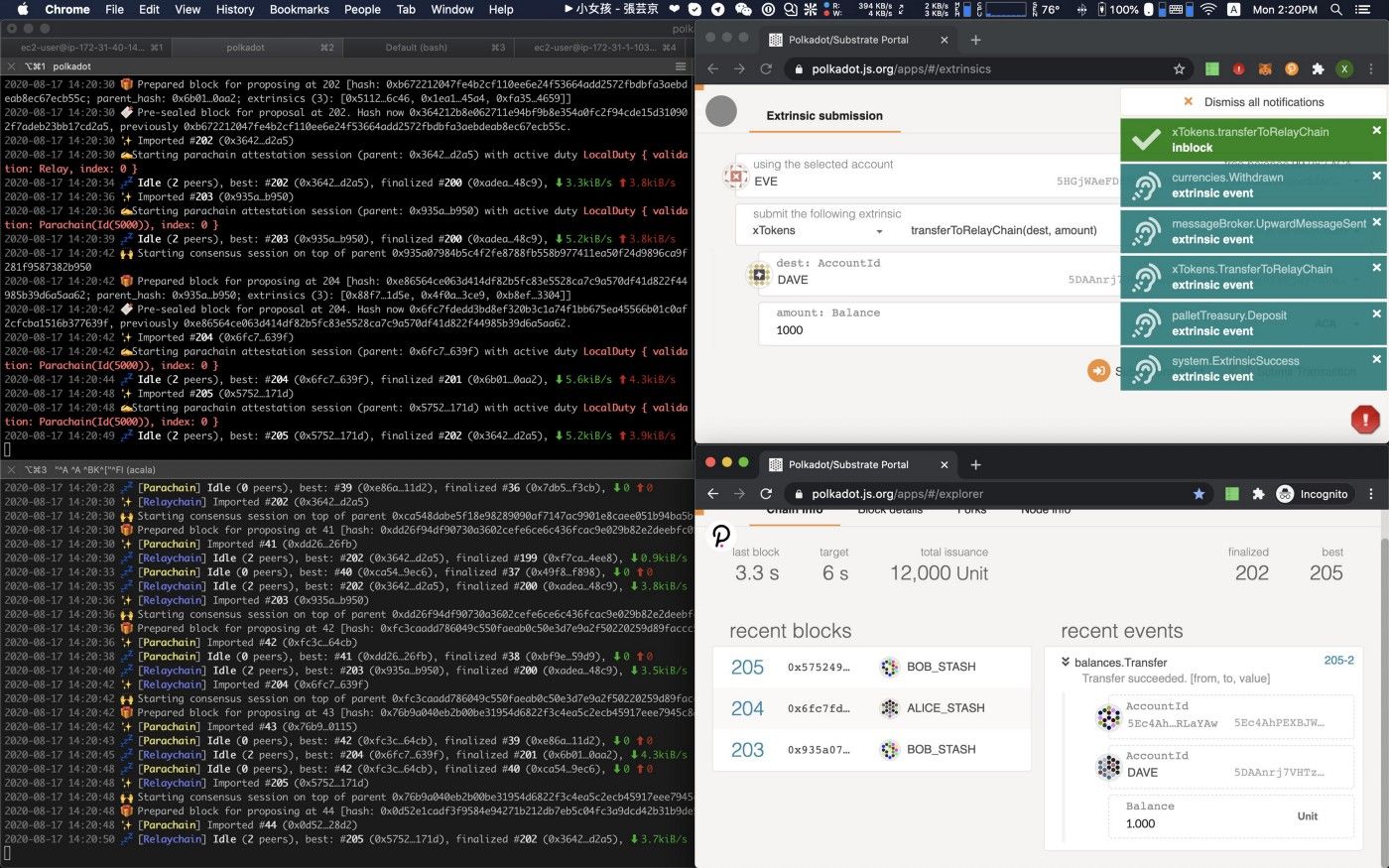Close the xTokens.transferToRelayChain inblock notification
This screenshot has height=868, width=1389.
pos(1376,131)
